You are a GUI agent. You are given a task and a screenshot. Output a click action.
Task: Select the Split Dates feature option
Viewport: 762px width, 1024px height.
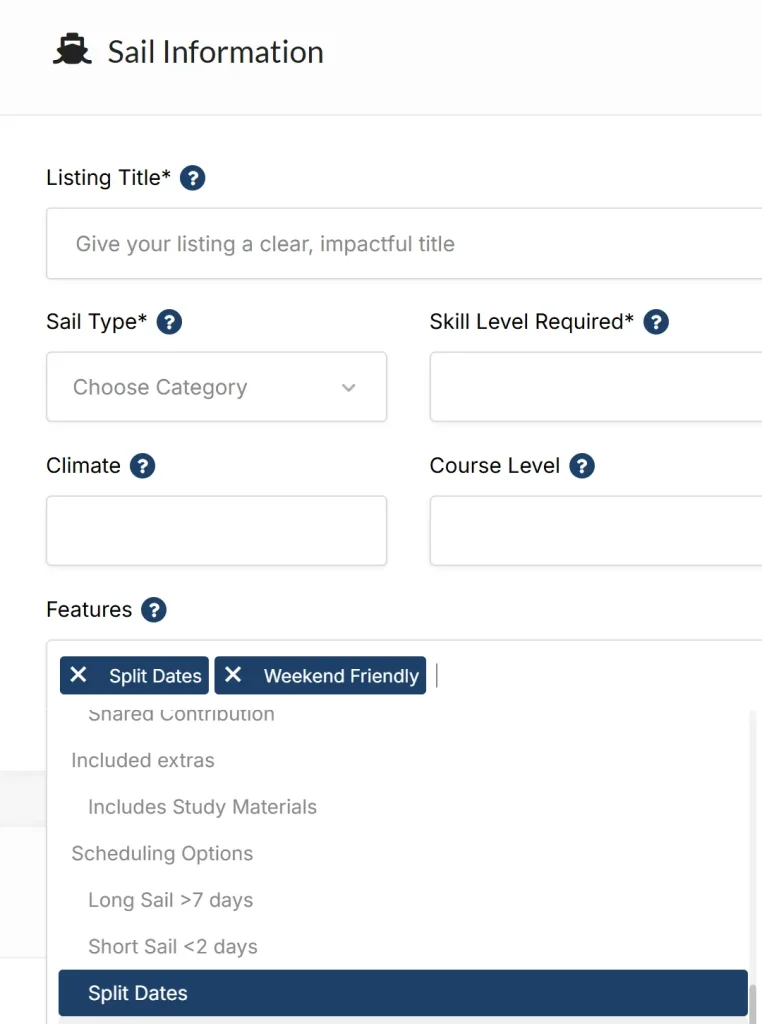tap(138, 993)
